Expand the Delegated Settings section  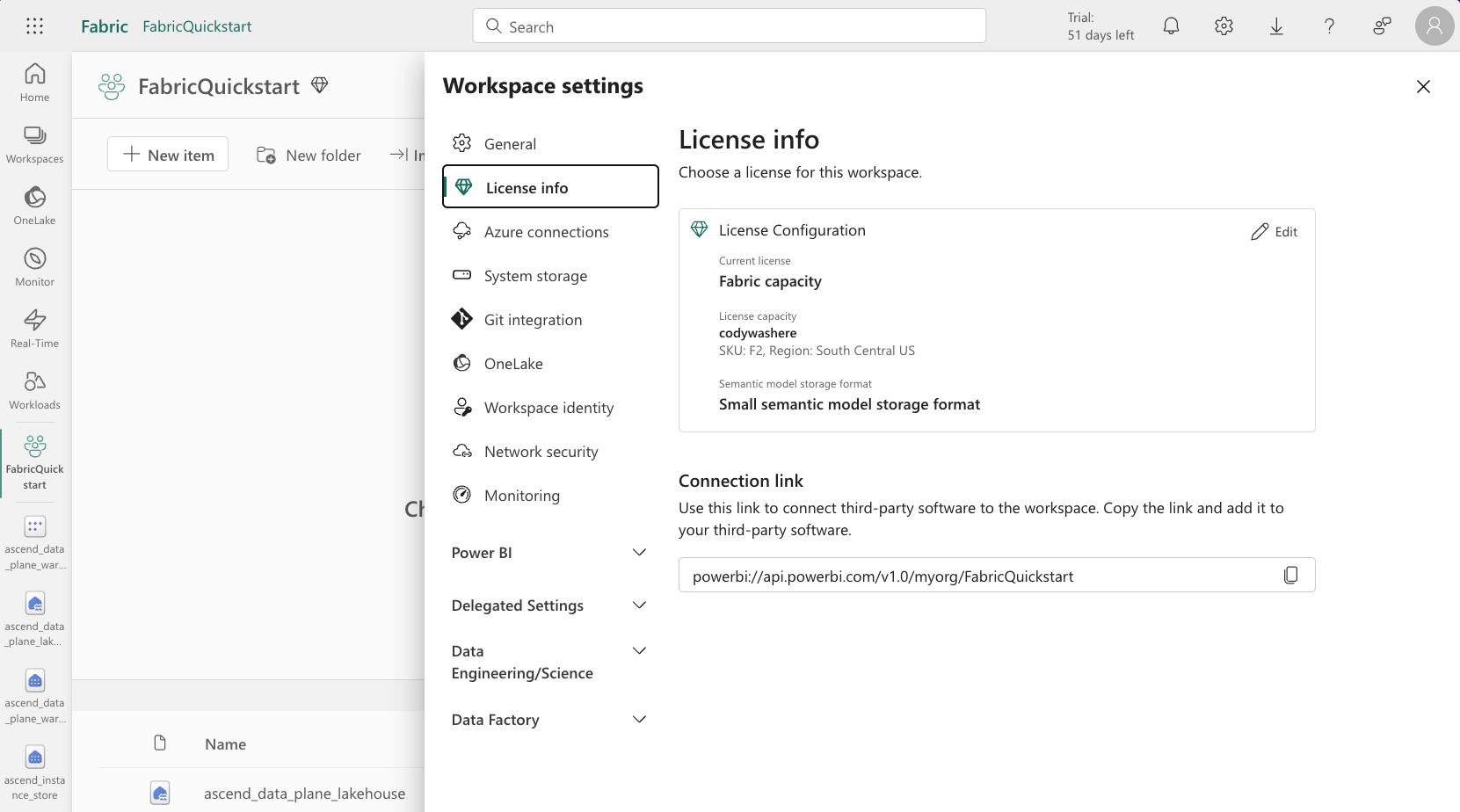[550, 605]
